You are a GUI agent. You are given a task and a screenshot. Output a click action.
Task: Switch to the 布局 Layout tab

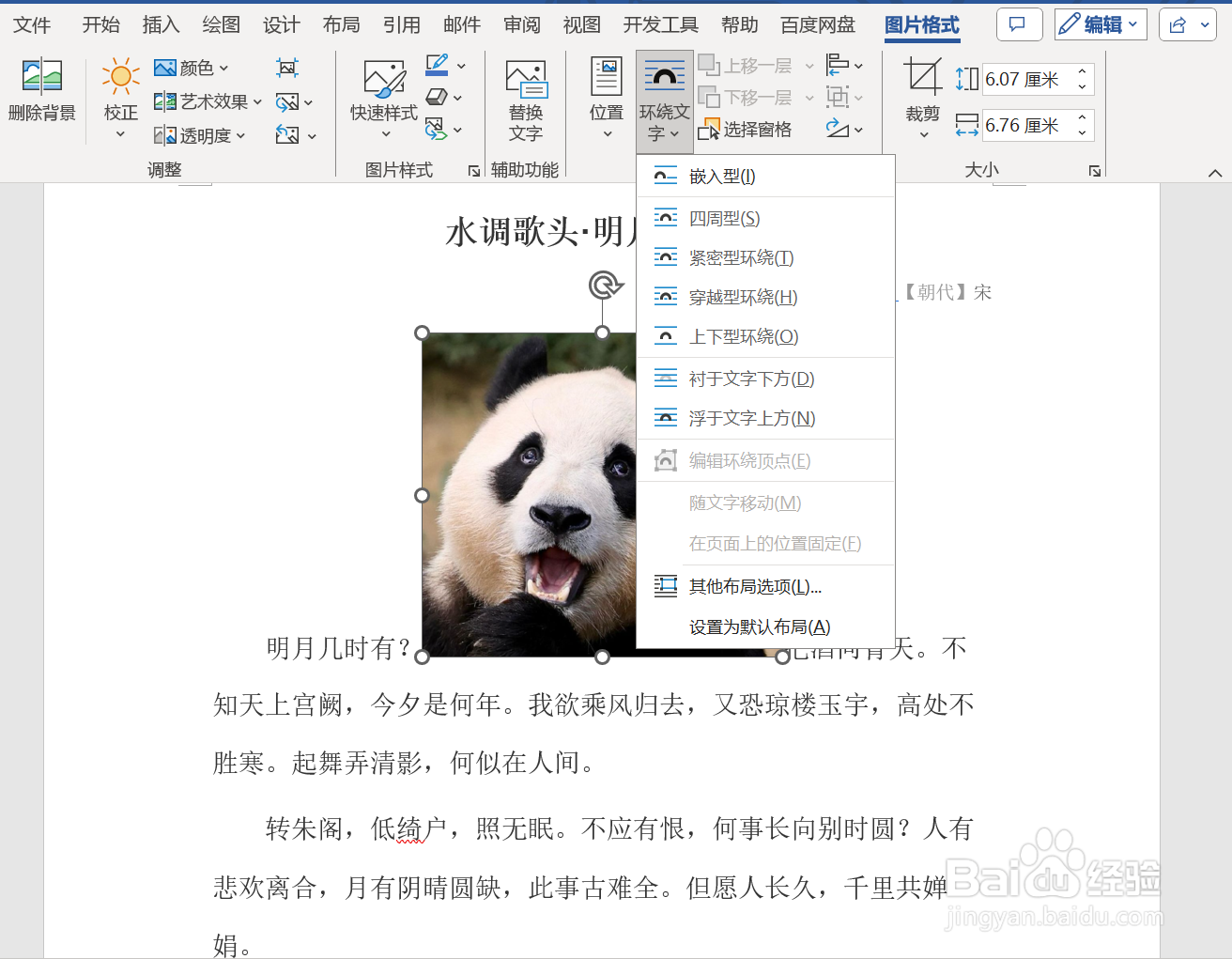342,24
